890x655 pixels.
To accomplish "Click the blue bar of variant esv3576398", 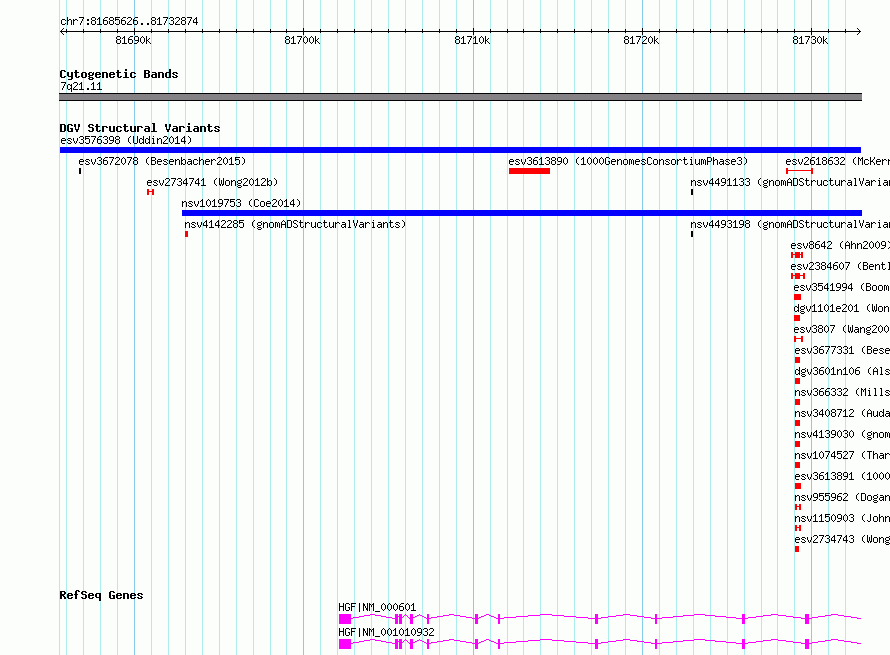I will [460, 150].
